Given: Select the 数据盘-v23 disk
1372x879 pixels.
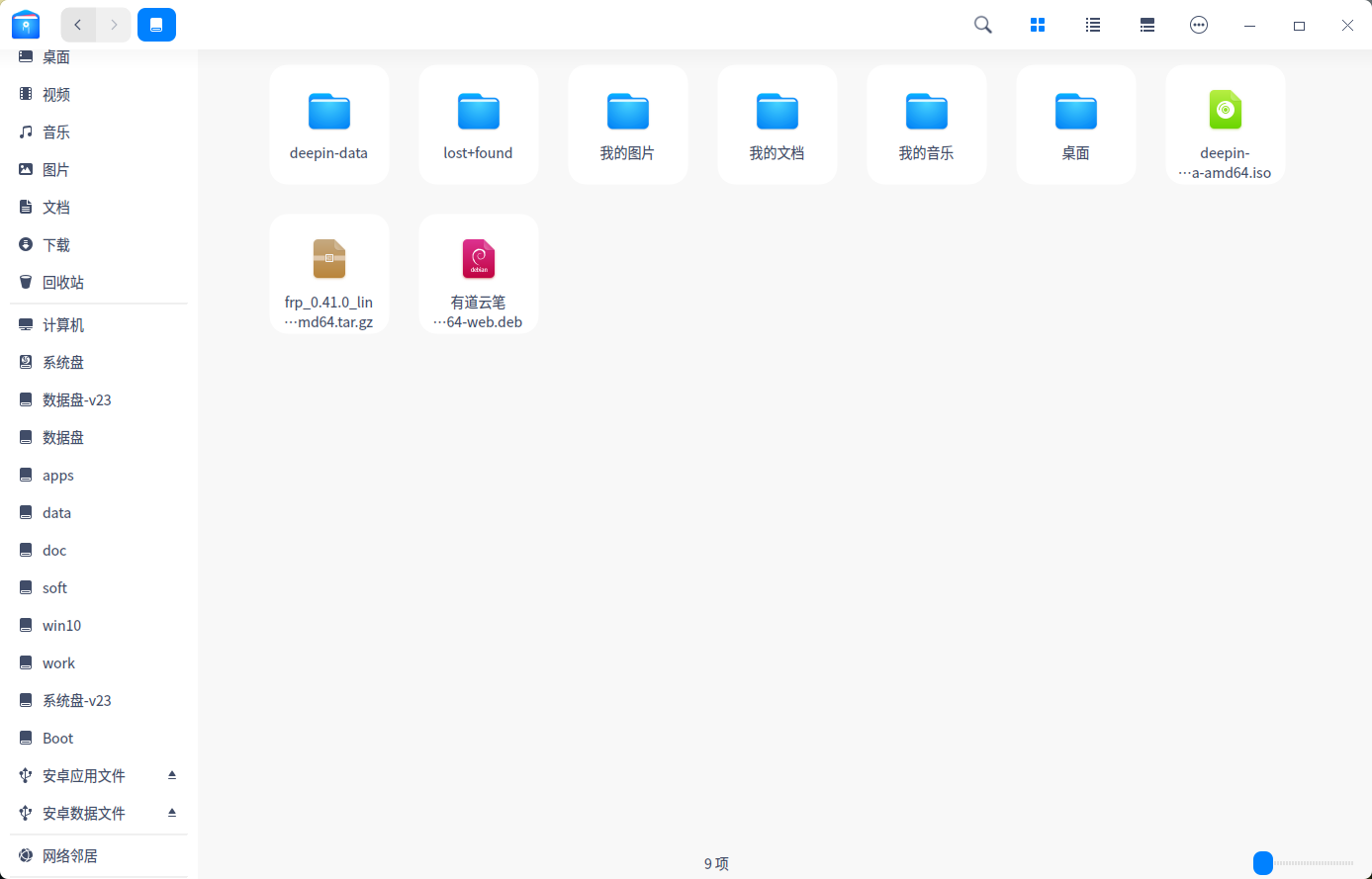Looking at the screenshot, I should coord(99,400).
